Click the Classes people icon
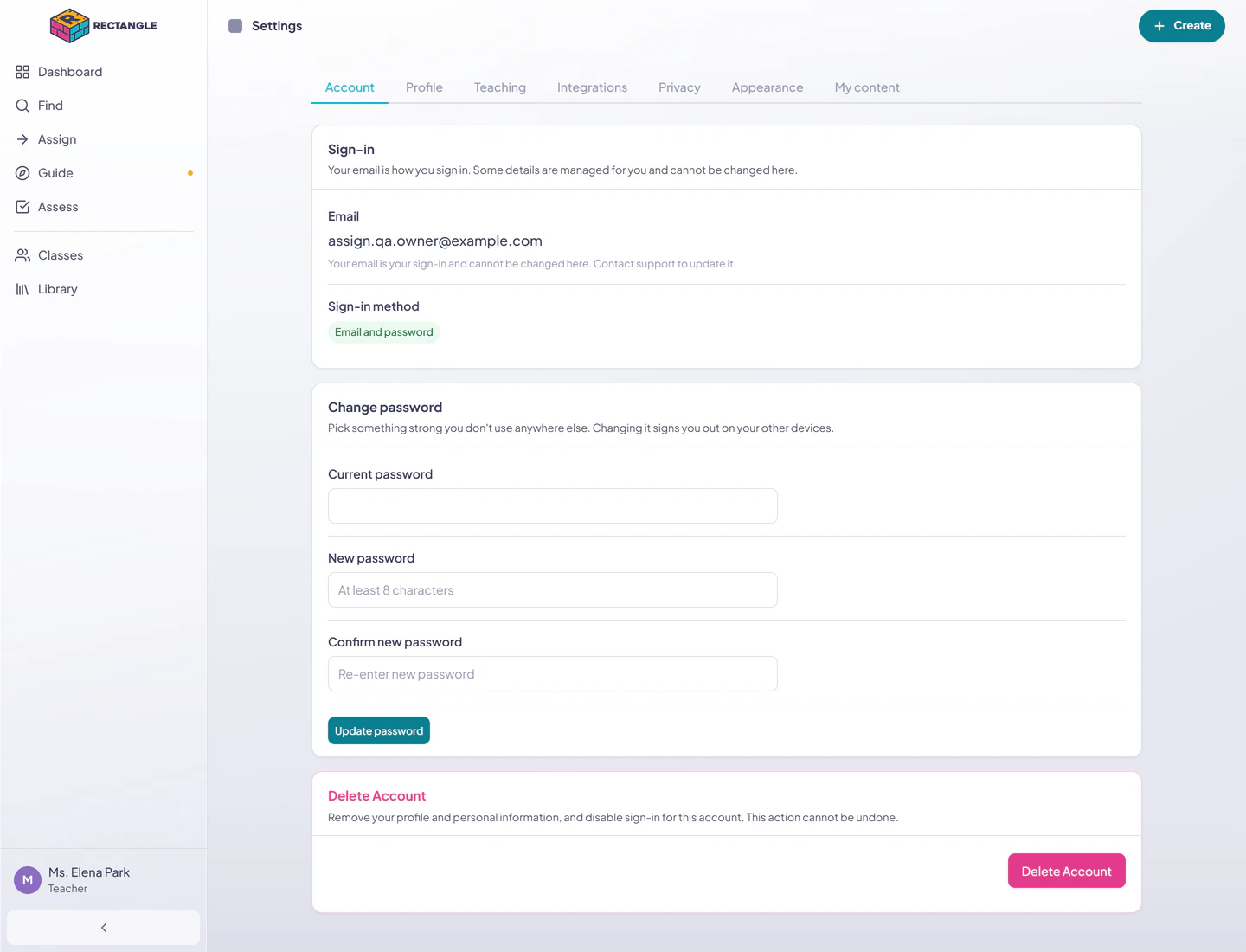 22,255
